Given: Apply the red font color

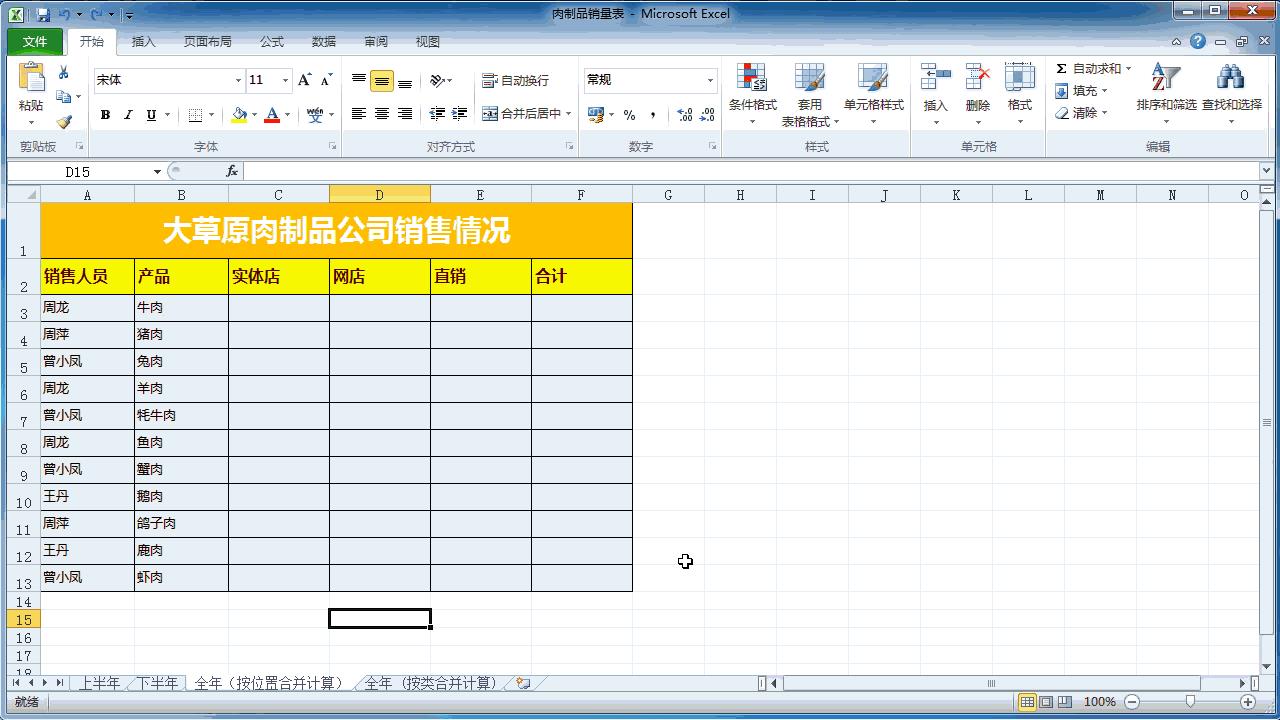Looking at the screenshot, I should (272, 115).
